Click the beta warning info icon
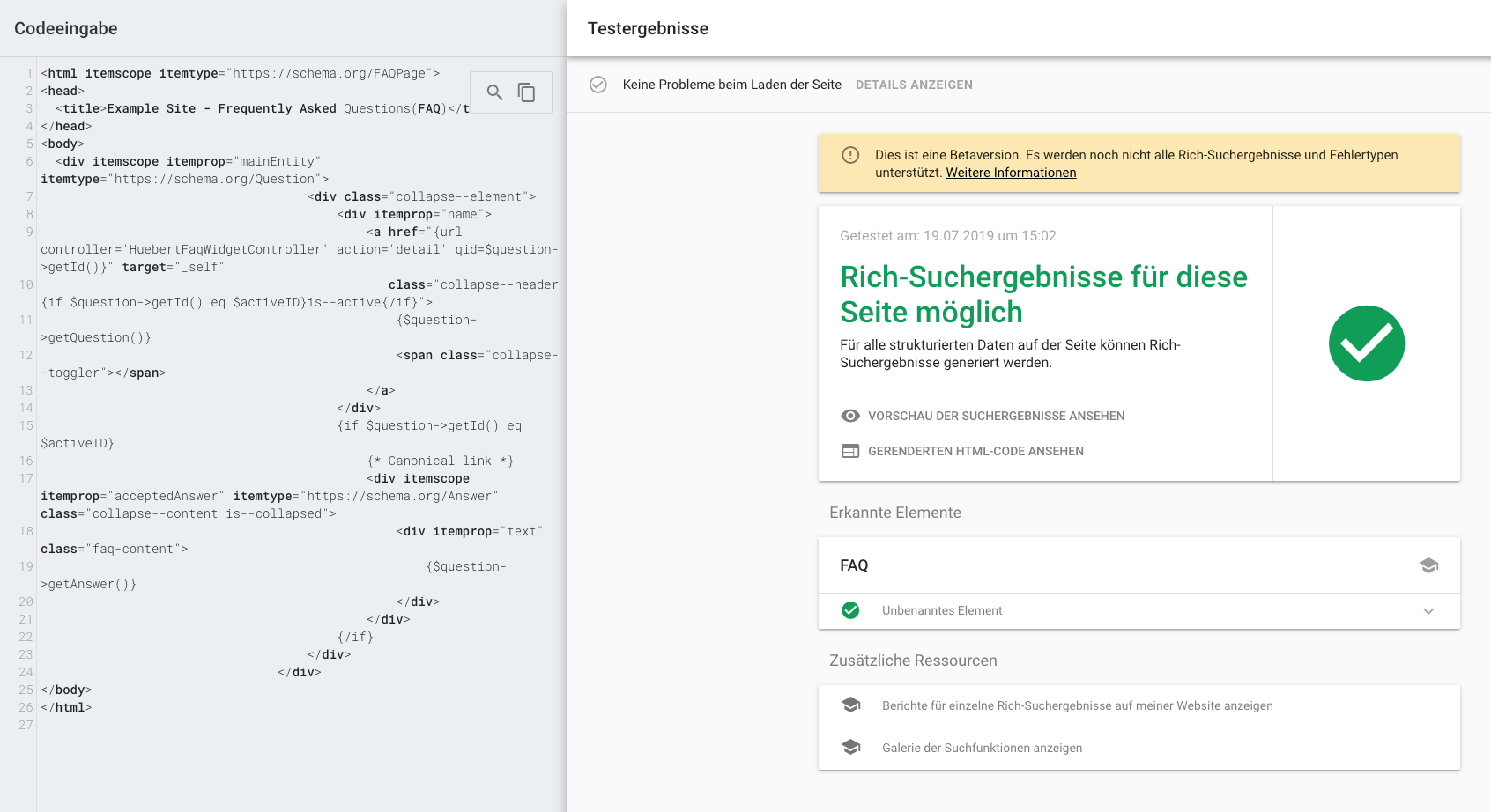This screenshot has width=1491, height=812. (850, 155)
